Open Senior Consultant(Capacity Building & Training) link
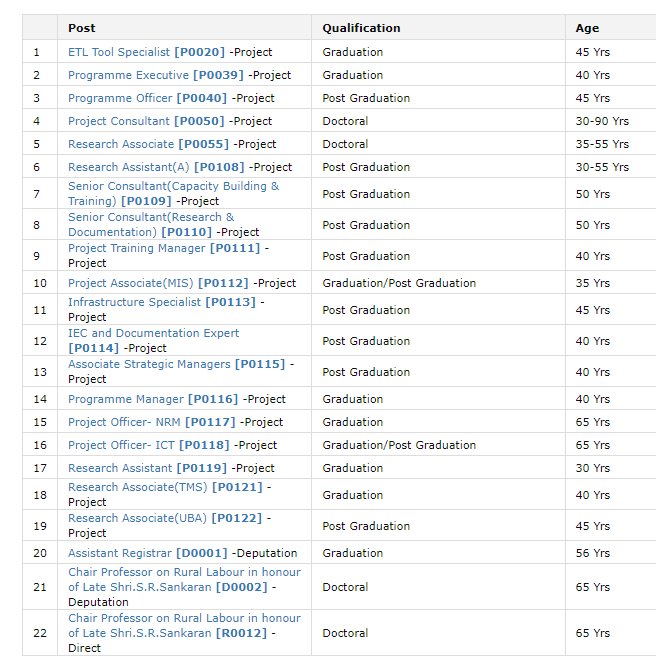 (x=174, y=193)
